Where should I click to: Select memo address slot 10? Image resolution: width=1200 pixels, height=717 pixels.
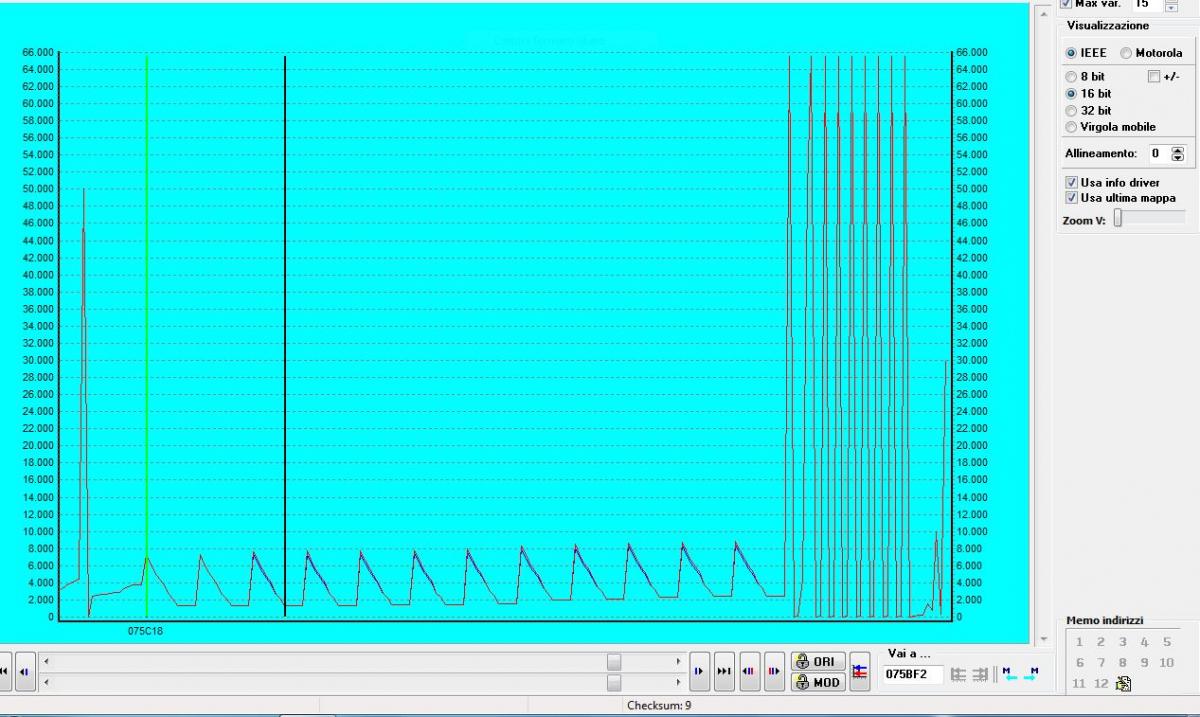pos(1166,662)
